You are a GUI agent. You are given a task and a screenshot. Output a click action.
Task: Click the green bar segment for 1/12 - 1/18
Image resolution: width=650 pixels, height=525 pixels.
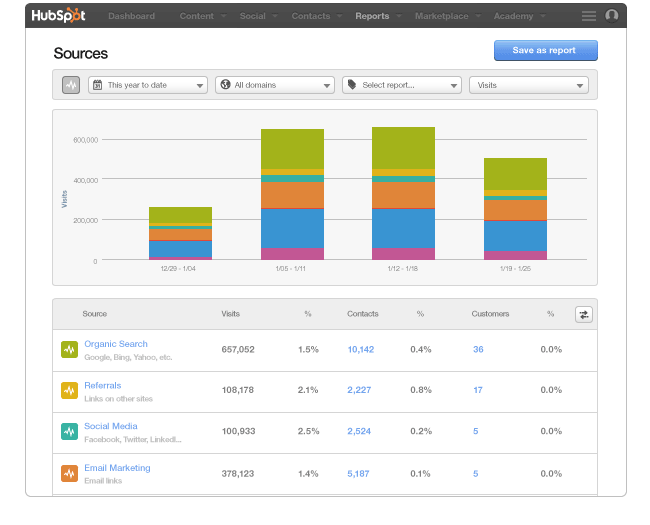[x=403, y=147]
